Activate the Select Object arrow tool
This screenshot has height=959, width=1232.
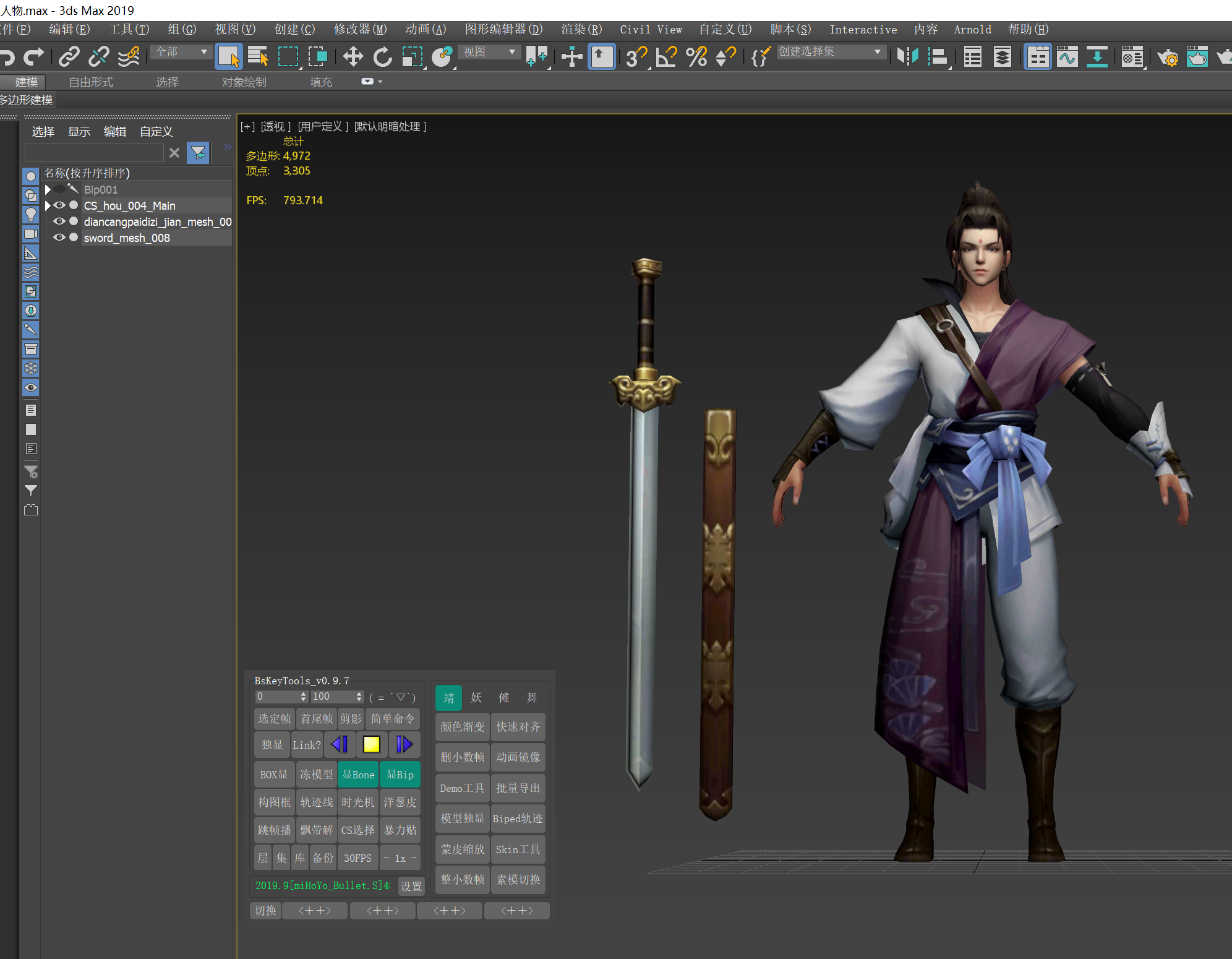coord(228,57)
